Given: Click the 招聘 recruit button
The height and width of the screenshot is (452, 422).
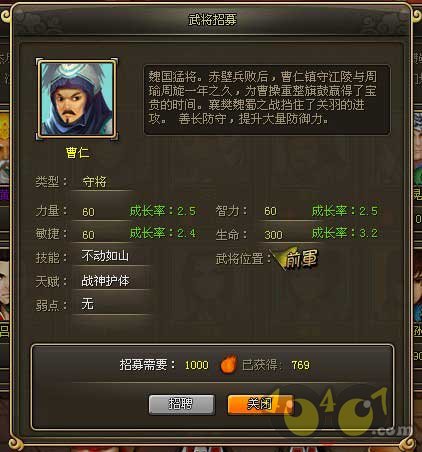Looking at the screenshot, I should [181, 404].
